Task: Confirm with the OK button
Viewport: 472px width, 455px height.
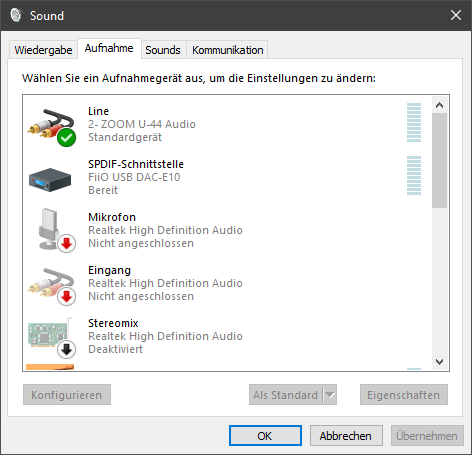Action: click(265, 435)
